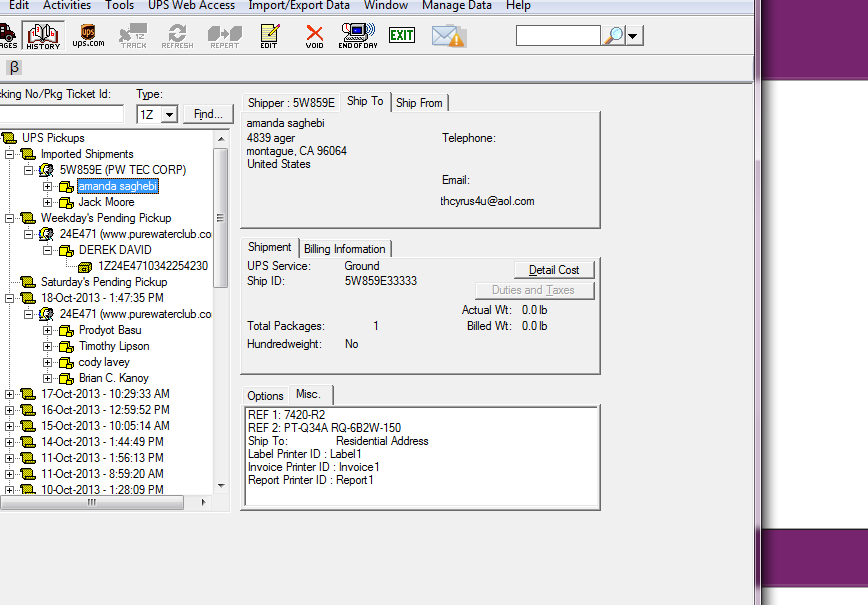Expand the 16-Oct-2013 - 12:59:52 PM node
This screenshot has width=868, height=605.
click(9, 410)
